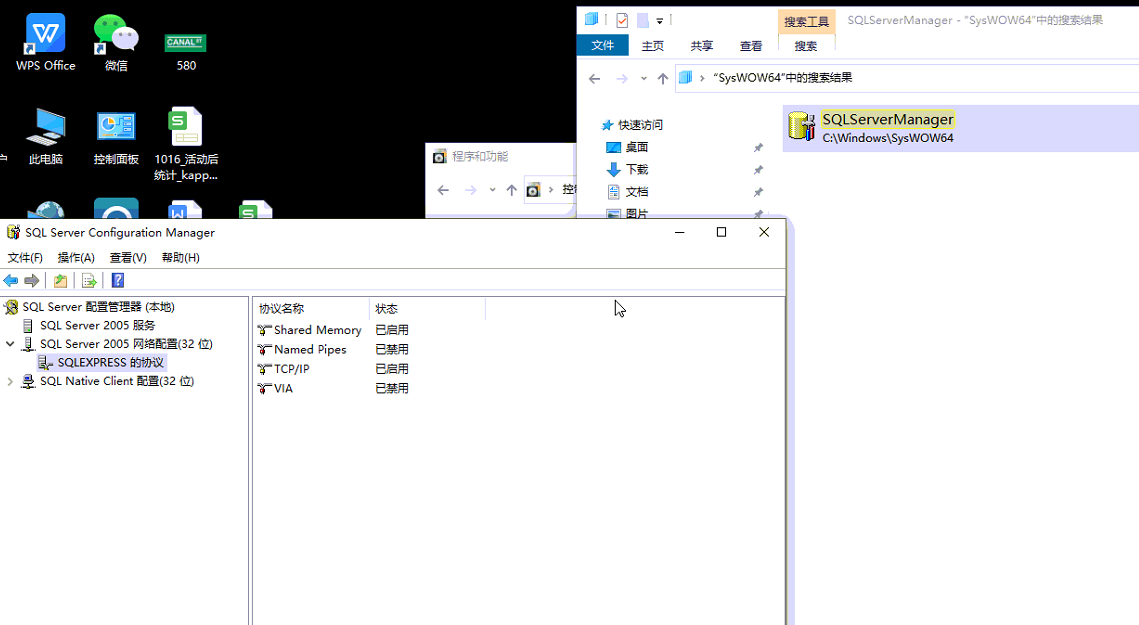The width and height of the screenshot is (1139, 625).
Task: Open Explorer quick access toolbar customize dropdown
Action: [660, 21]
